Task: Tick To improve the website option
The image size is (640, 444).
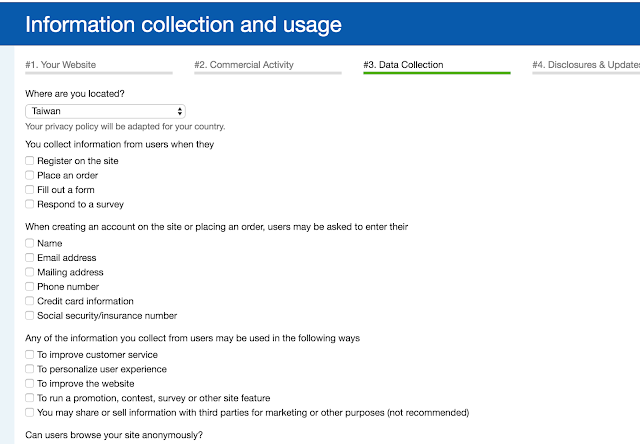Action: 29,384
